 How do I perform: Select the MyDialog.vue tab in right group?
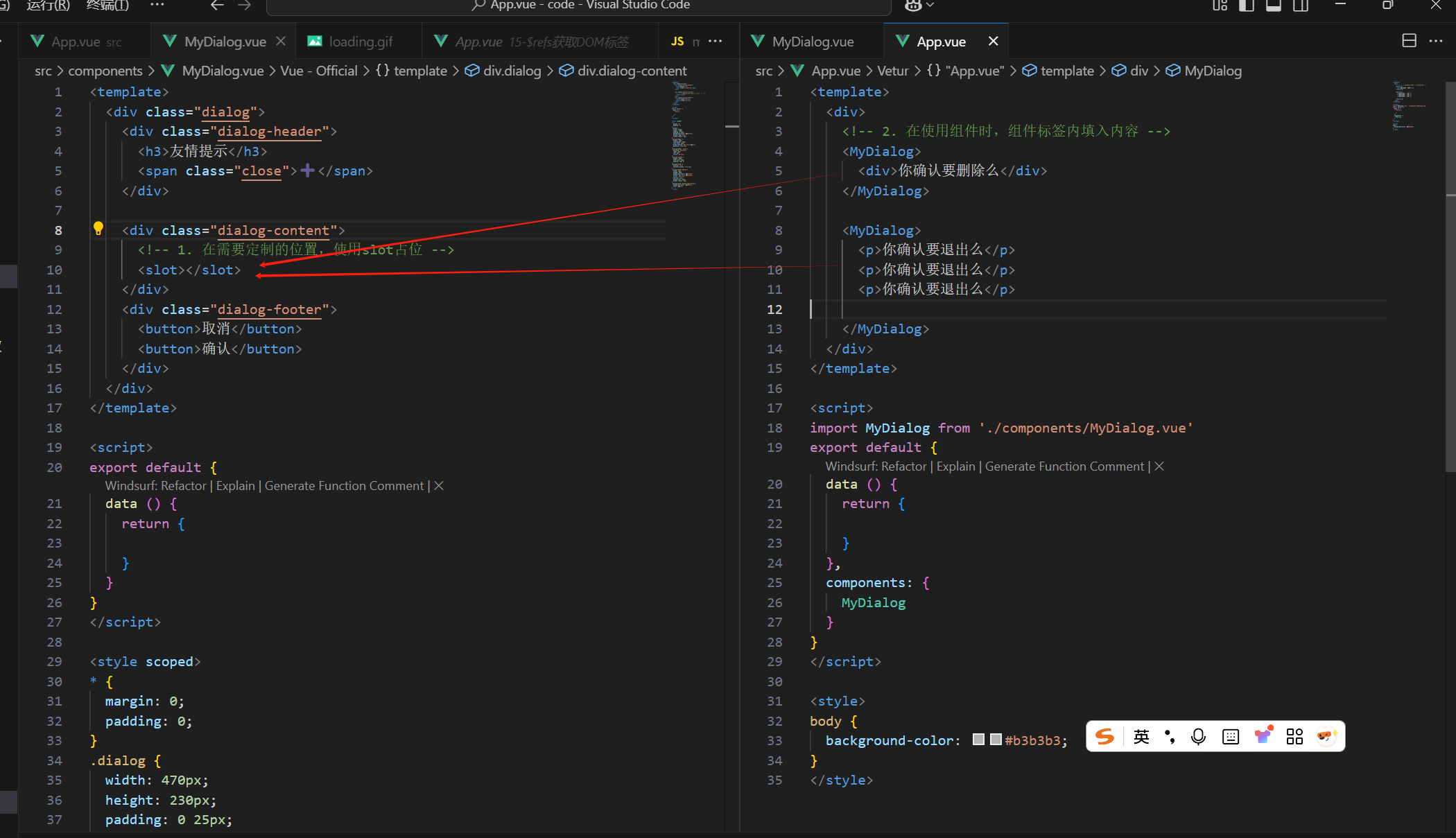pos(813,42)
